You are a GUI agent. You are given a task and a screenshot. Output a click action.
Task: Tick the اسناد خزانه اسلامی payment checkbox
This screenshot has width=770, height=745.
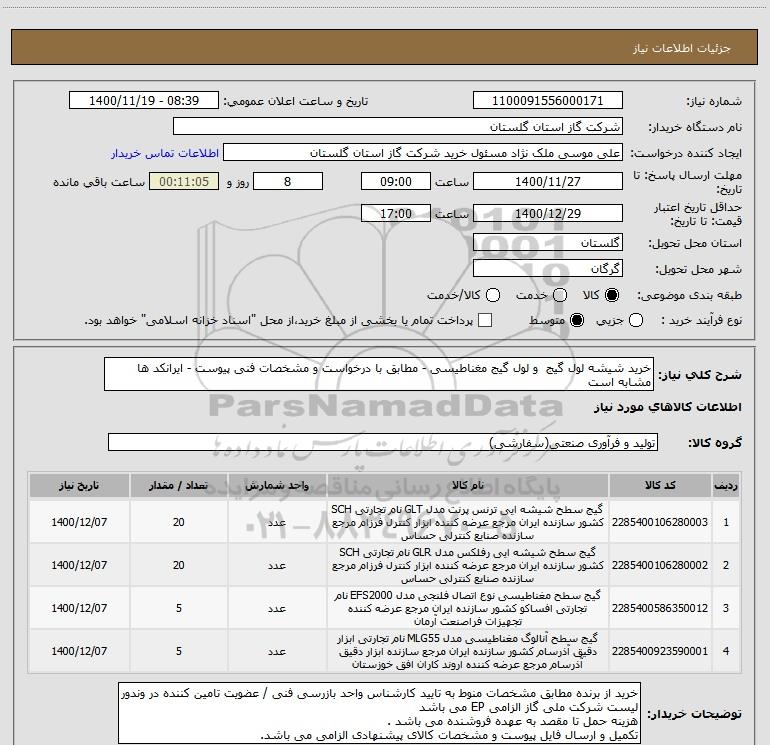pos(485,320)
